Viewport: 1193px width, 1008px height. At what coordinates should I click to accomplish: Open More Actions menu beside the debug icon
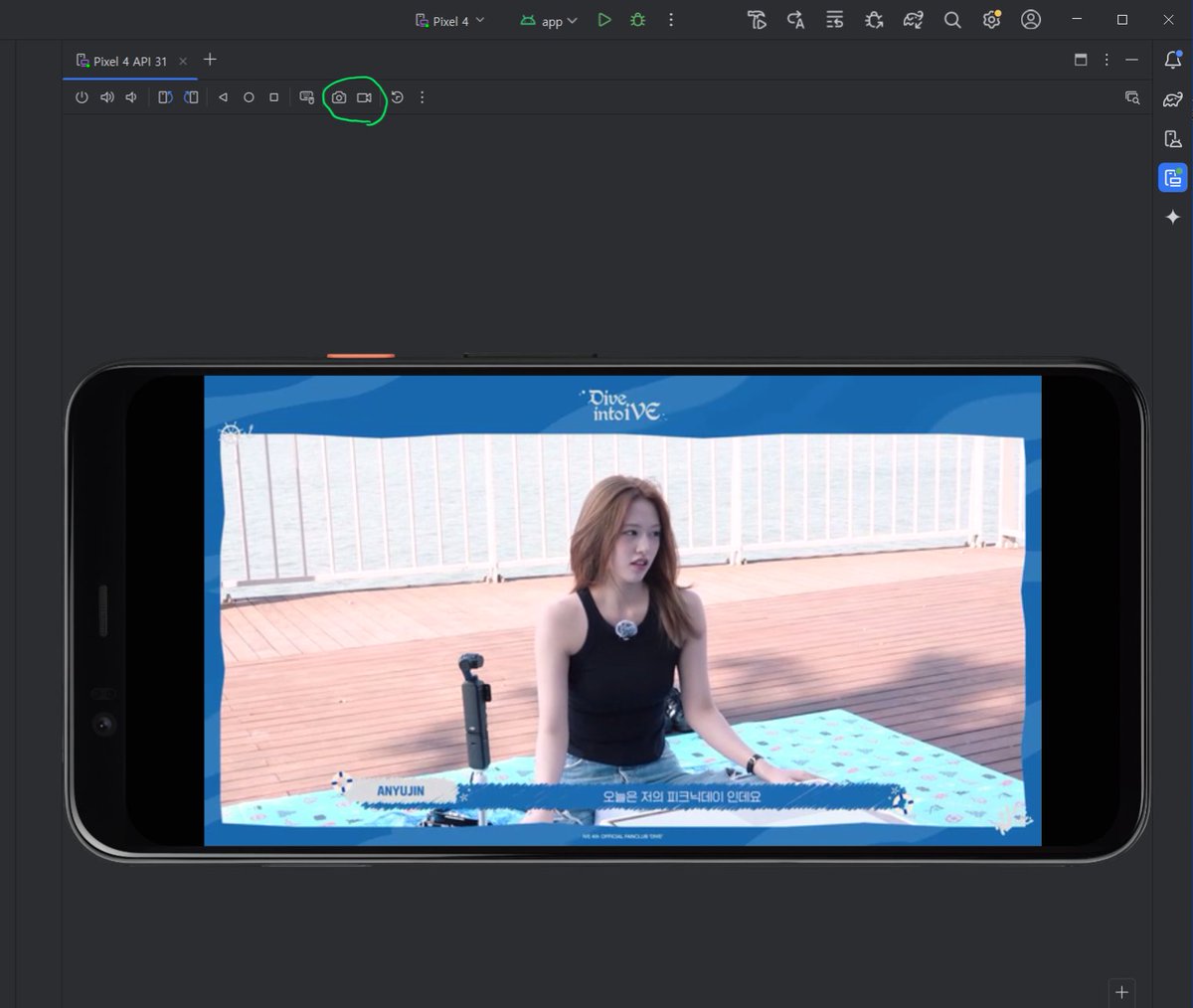click(x=671, y=20)
